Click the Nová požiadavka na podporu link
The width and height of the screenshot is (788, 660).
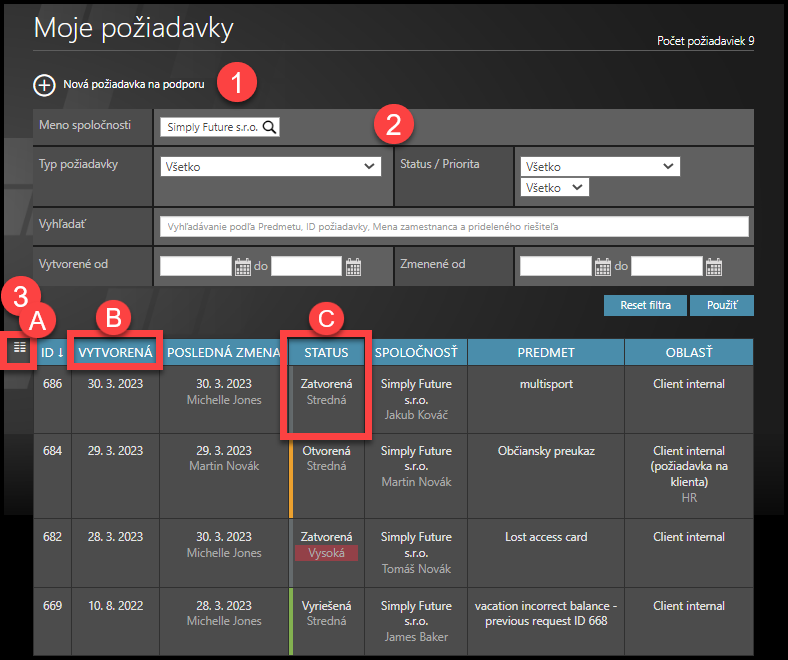click(134, 85)
